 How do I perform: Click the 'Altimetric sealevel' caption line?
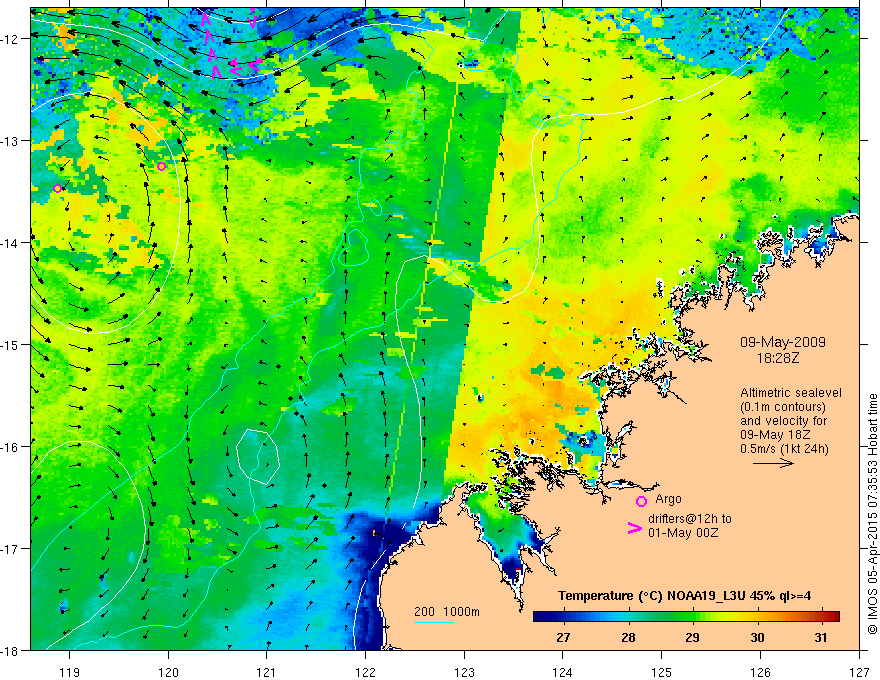tap(791, 393)
